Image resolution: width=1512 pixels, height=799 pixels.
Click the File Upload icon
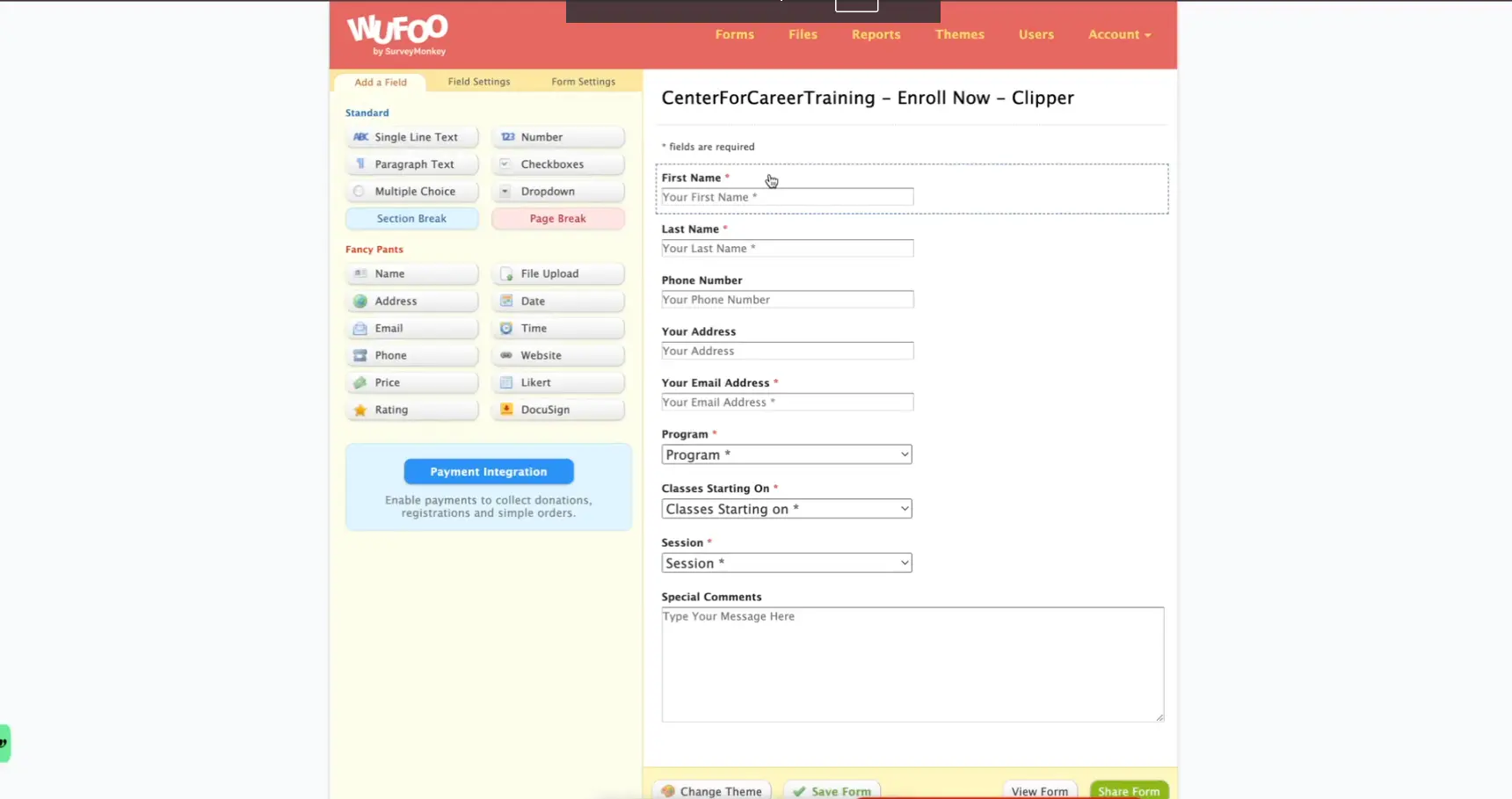(x=506, y=274)
